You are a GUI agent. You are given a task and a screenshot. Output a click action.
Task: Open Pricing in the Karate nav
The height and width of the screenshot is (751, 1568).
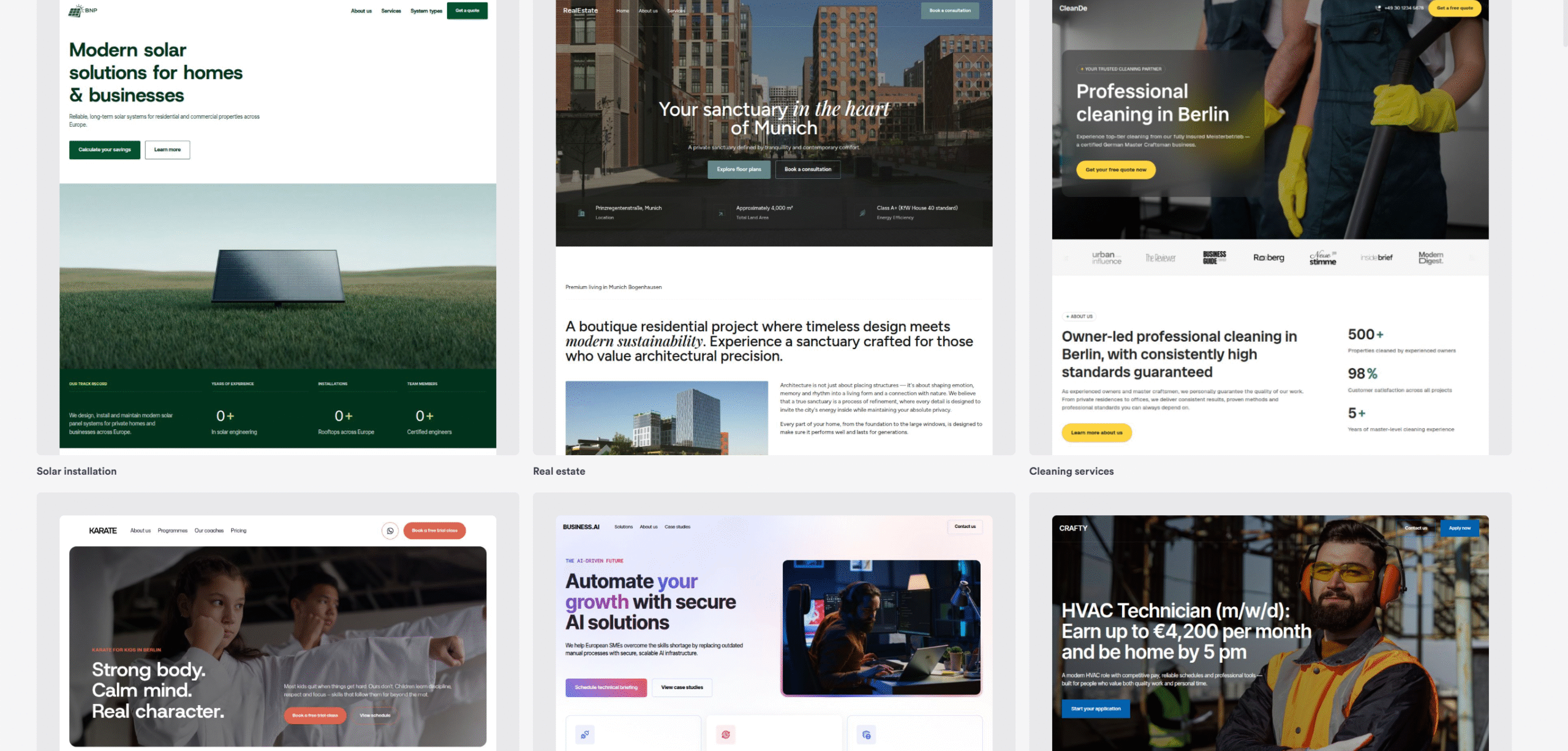pyautogui.click(x=239, y=530)
